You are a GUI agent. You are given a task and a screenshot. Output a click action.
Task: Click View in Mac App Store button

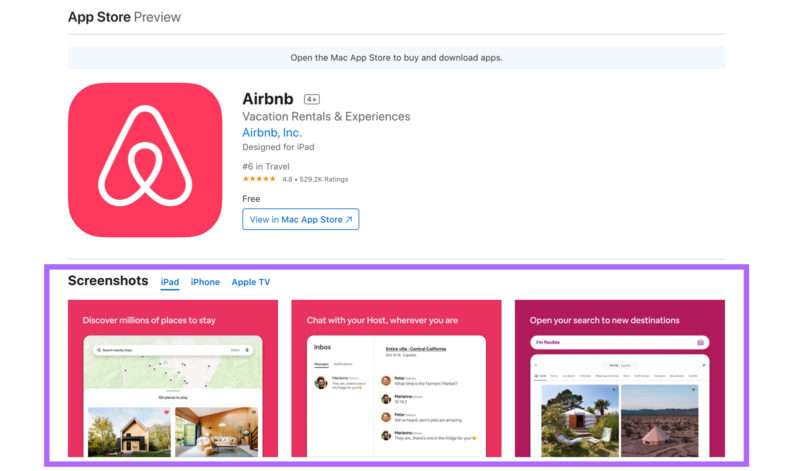pyautogui.click(x=301, y=219)
